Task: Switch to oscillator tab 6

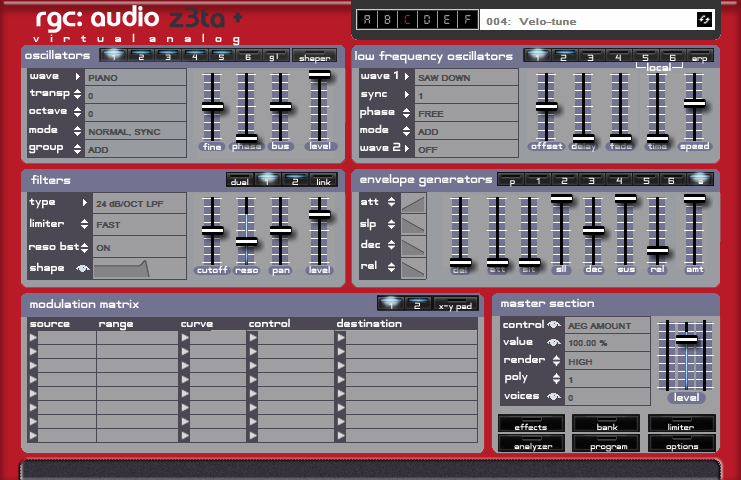Action: (248, 56)
